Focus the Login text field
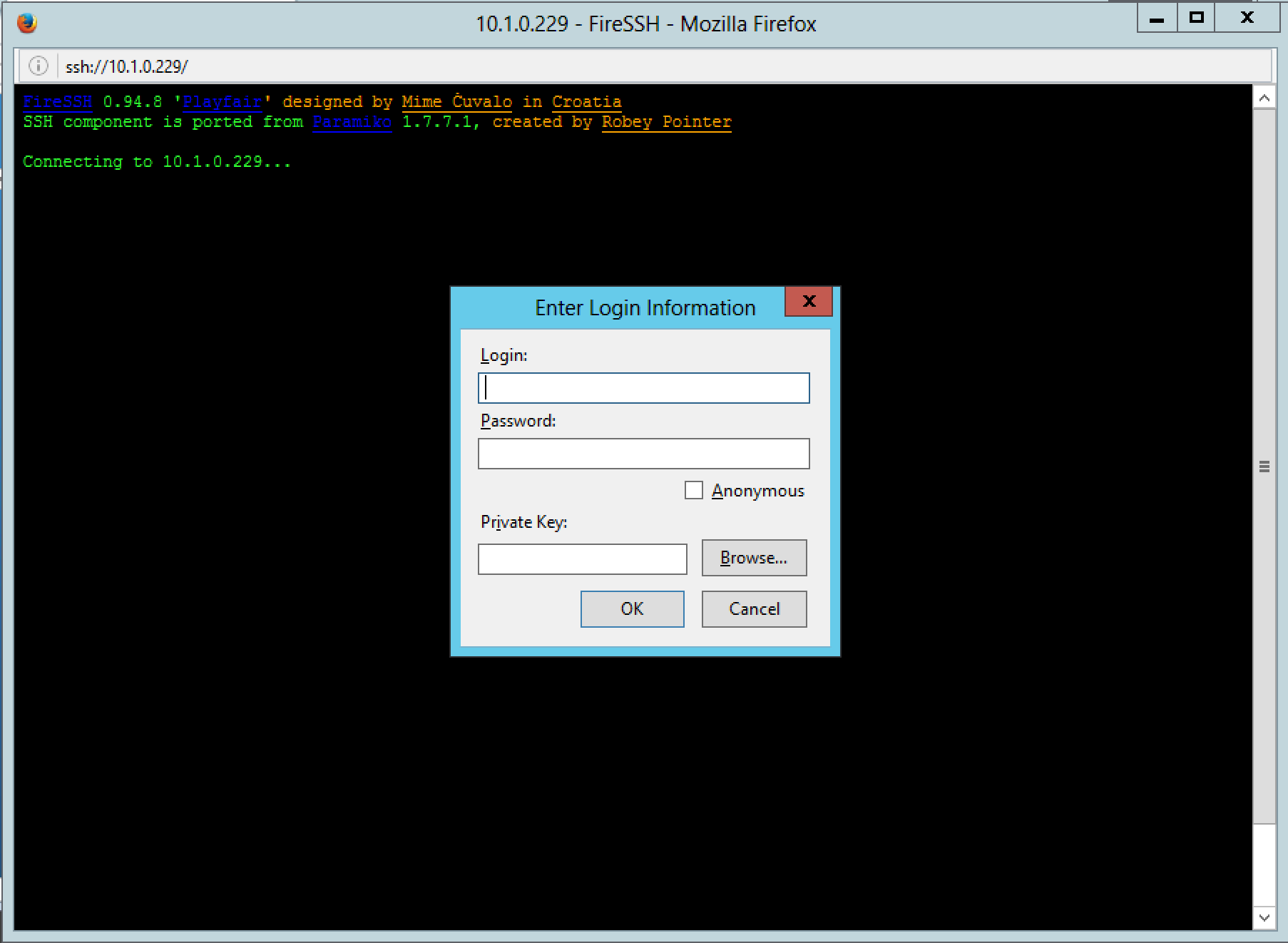The height and width of the screenshot is (943, 1288). pyautogui.click(x=643, y=388)
